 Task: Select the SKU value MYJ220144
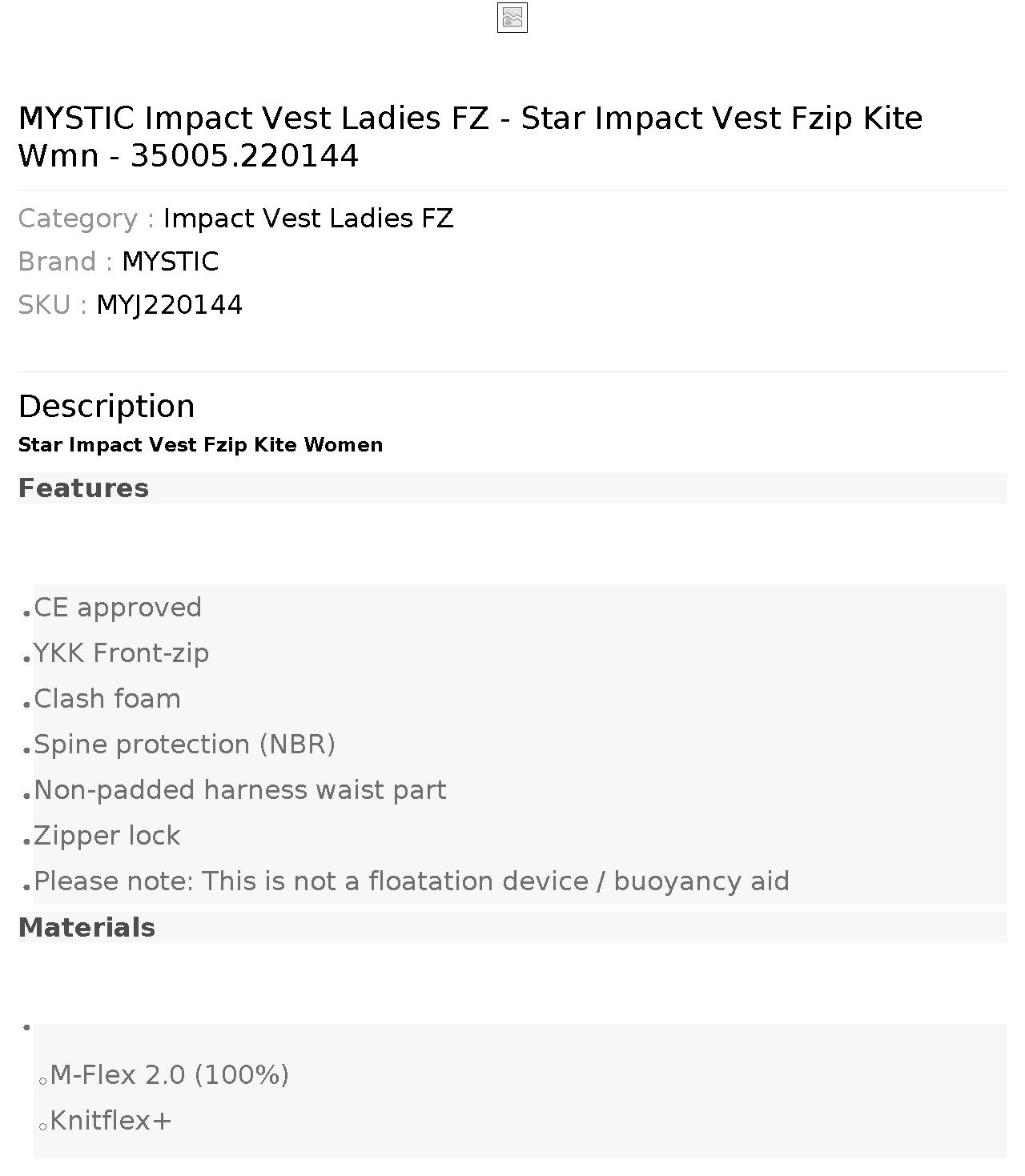pyautogui.click(x=169, y=305)
